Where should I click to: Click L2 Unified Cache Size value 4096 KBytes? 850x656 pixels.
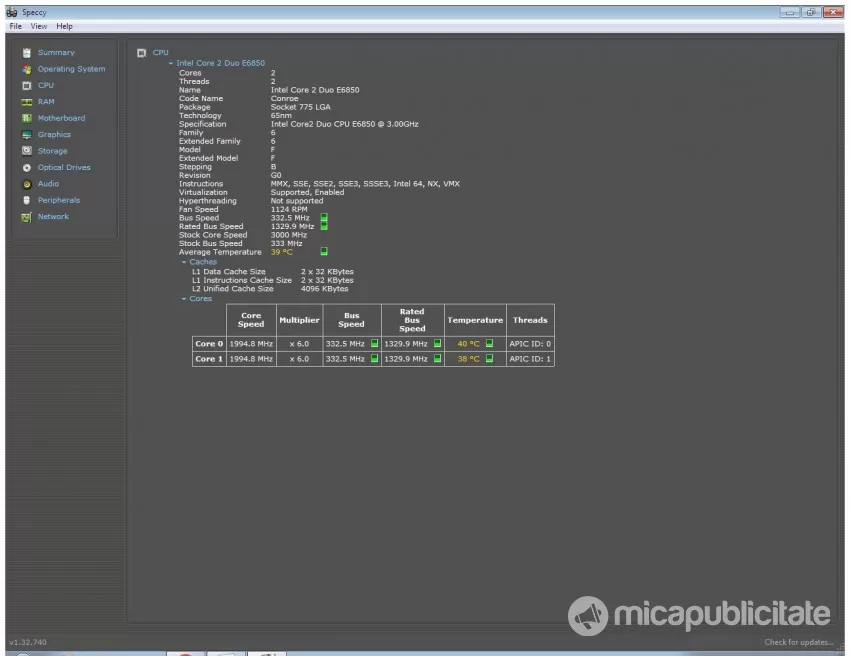(324, 289)
